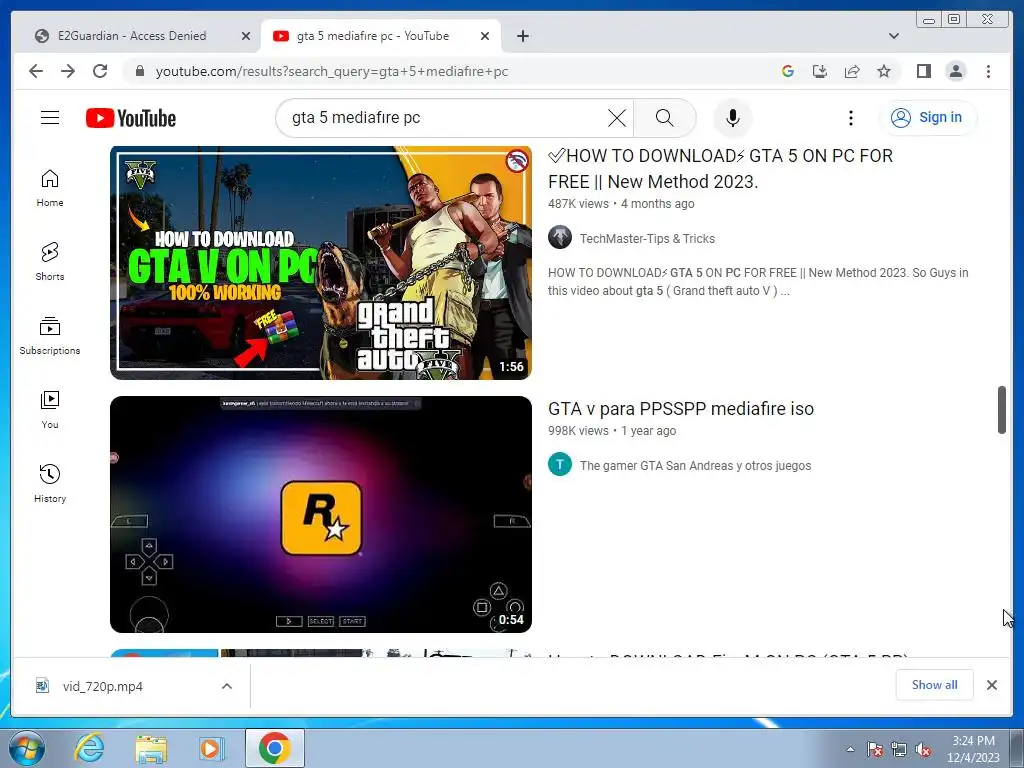Click the Chrome taskbar button
1024x768 pixels.
pos(274,748)
